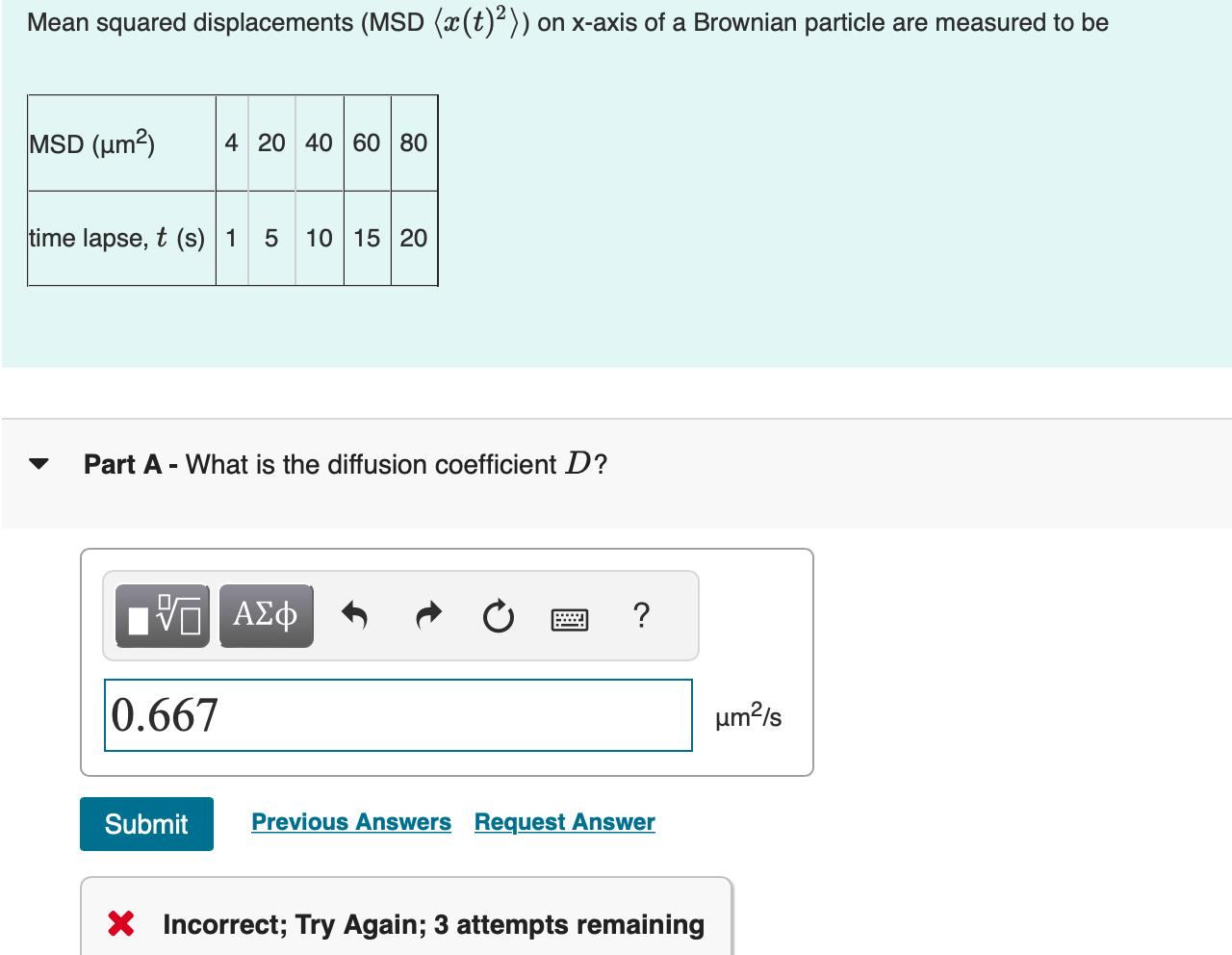Click the µm²/s unit label
The height and width of the screenshot is (955, 1232).
[749, 716]
